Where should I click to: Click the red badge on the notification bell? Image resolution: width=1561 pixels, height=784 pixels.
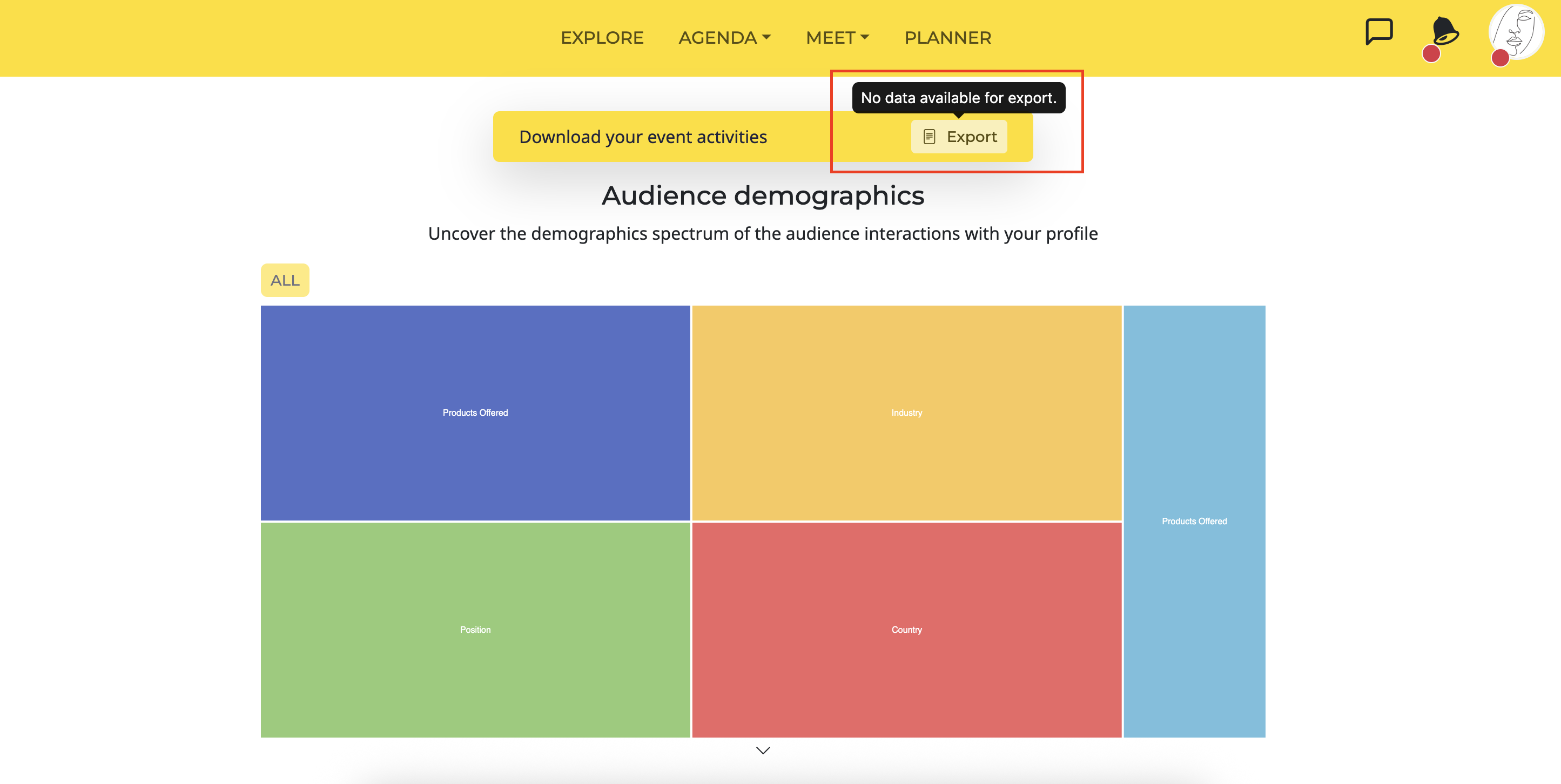tap(1431, 54)
